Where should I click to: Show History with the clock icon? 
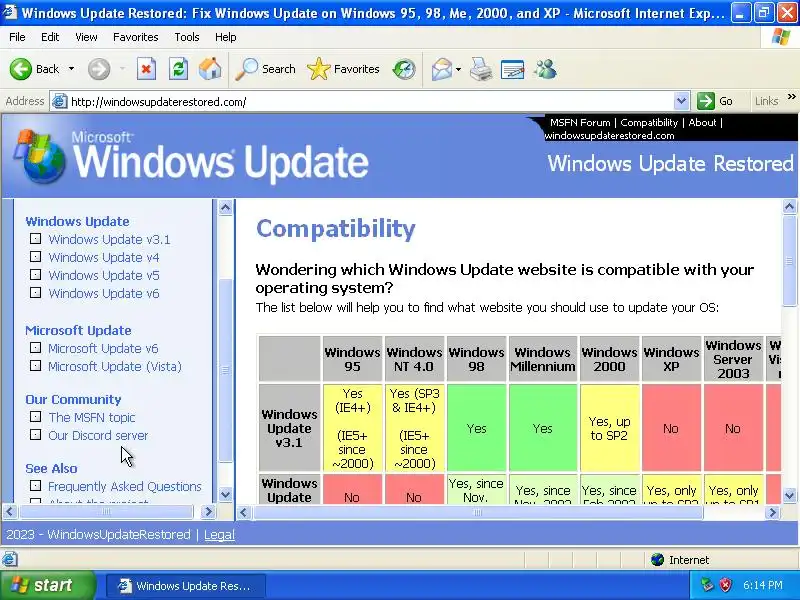pyautogui.click(x=404, y=69)
